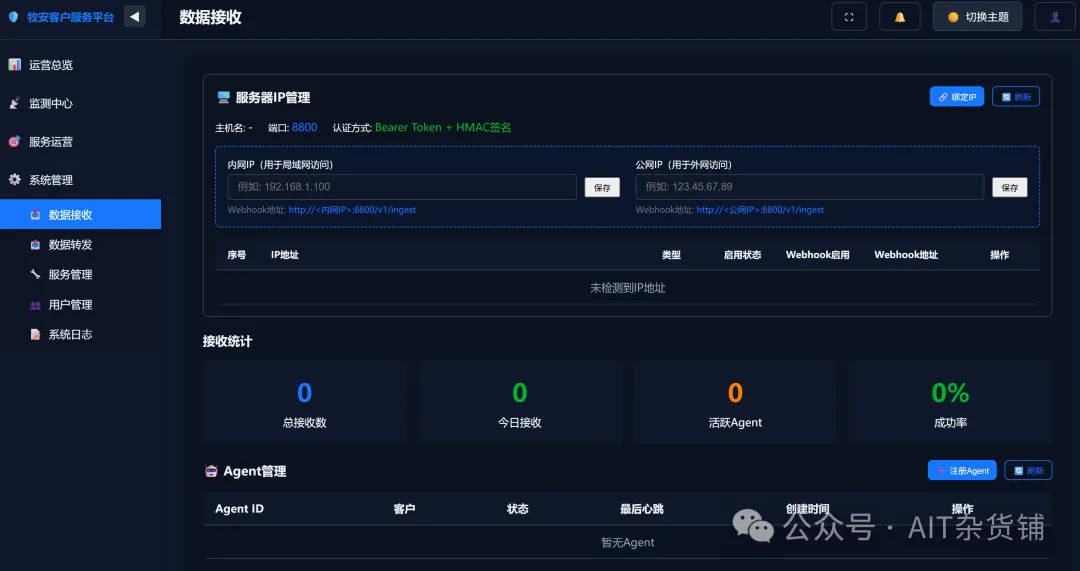The width and height of the screenshot is (1080, 571).
Task: Click the 客户 column header
Action: coord(404,509)
